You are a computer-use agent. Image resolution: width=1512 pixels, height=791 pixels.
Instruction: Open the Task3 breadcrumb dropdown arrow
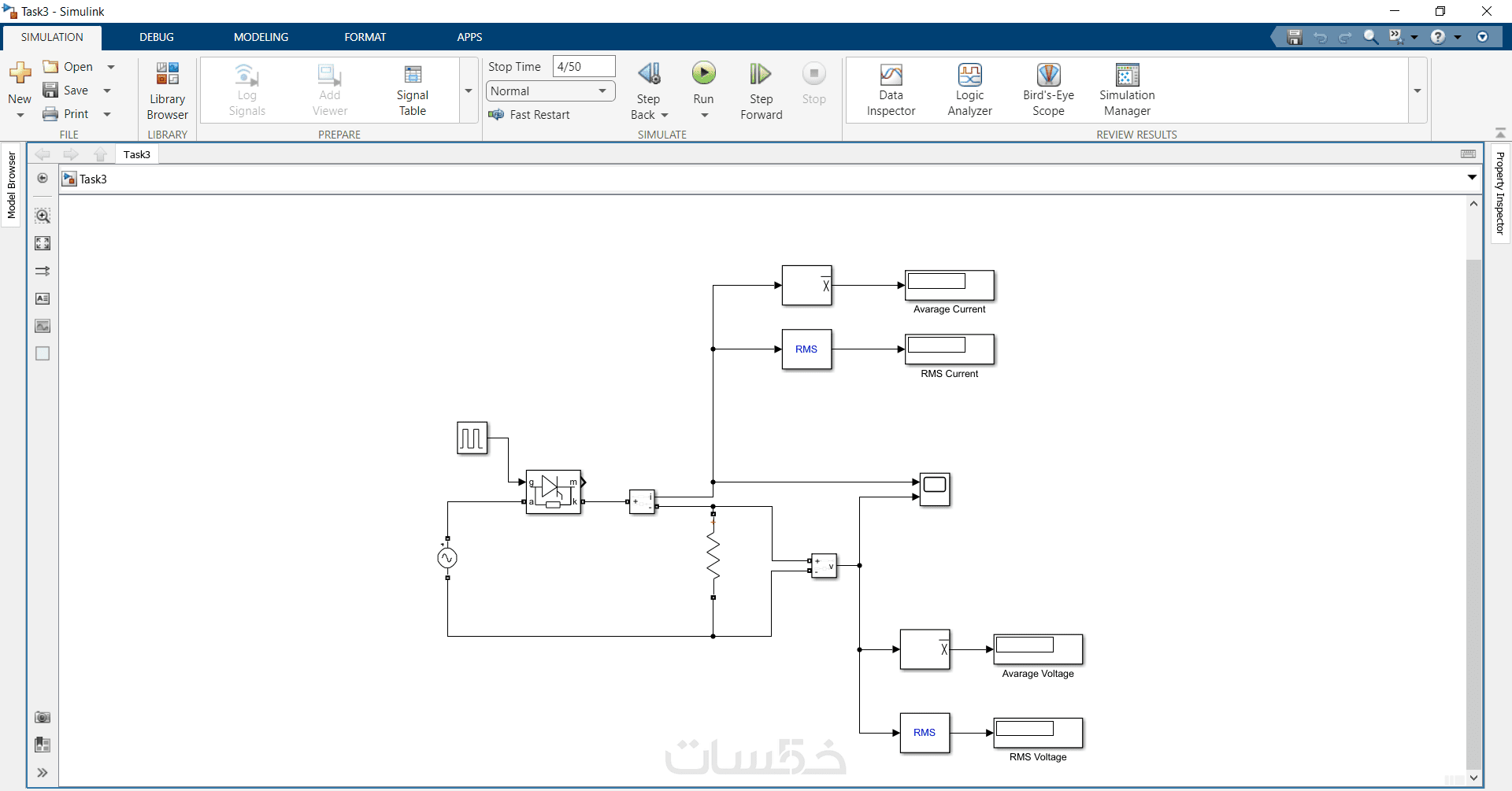pyautogui.click(x=1472, y=178)
